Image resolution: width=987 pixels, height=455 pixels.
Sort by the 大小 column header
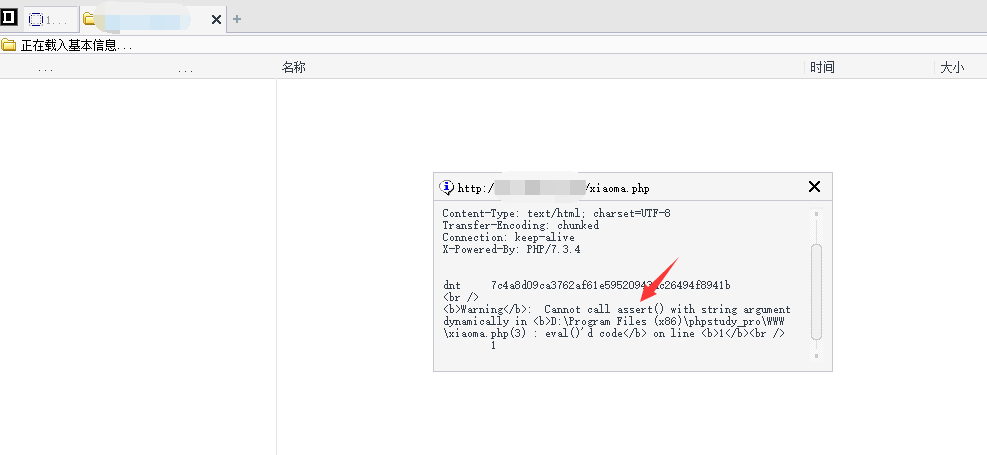point(952,68)
